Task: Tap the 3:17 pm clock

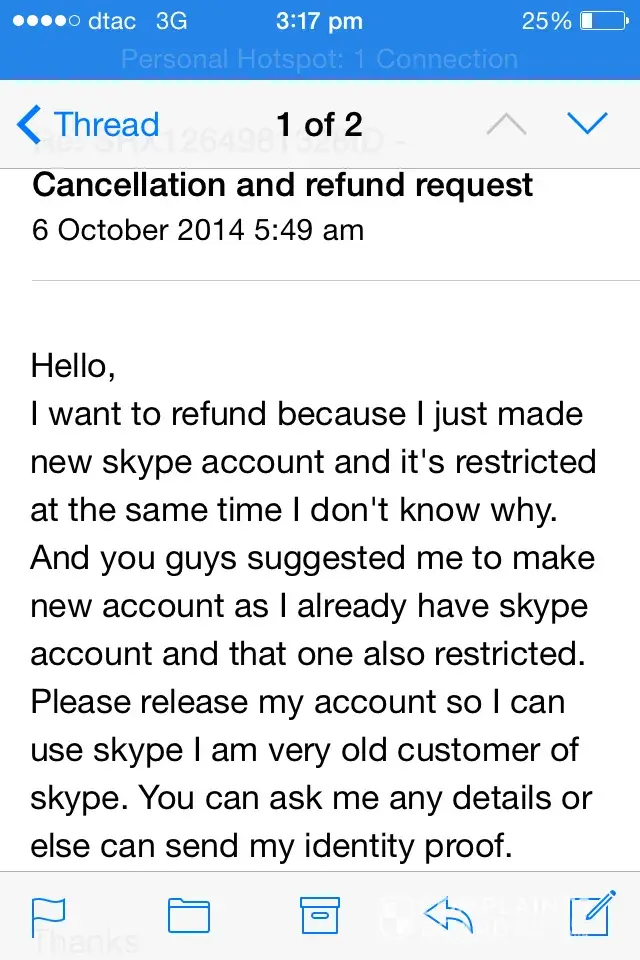Action: [320, 21]
